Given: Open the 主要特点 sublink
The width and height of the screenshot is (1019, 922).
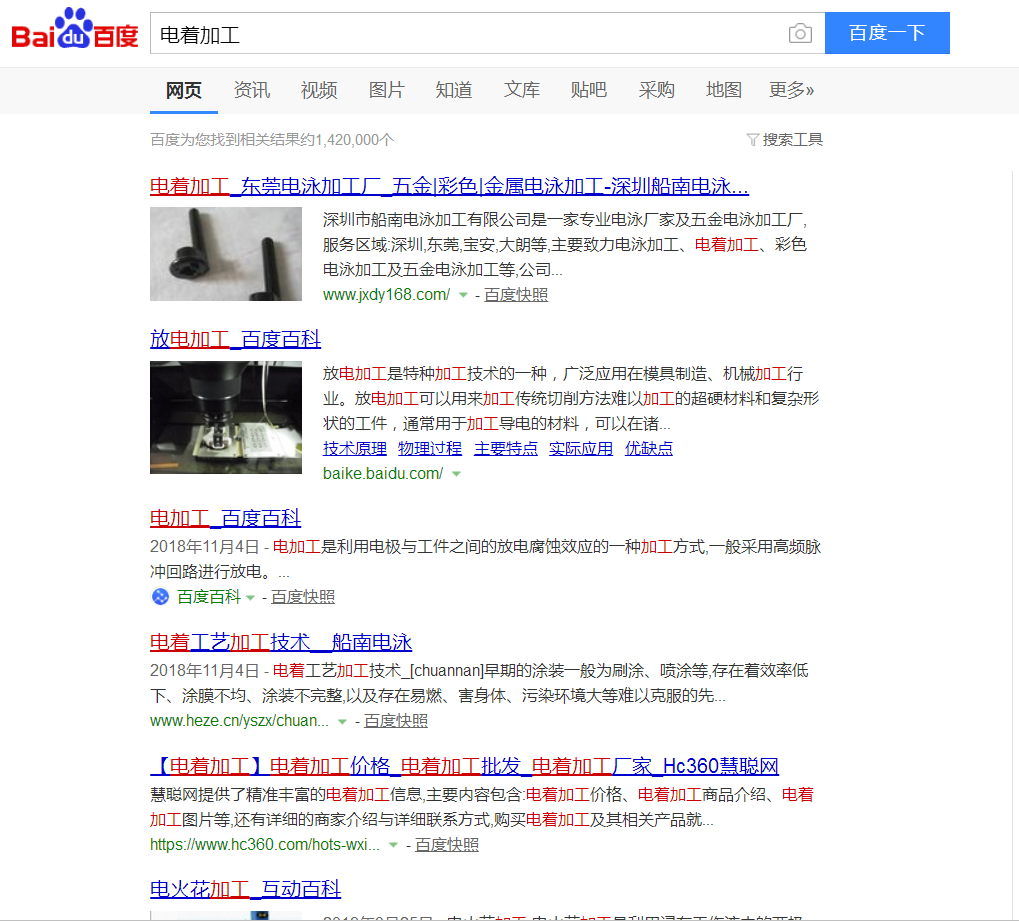Looking at the screenshot, I should point(506,448).
